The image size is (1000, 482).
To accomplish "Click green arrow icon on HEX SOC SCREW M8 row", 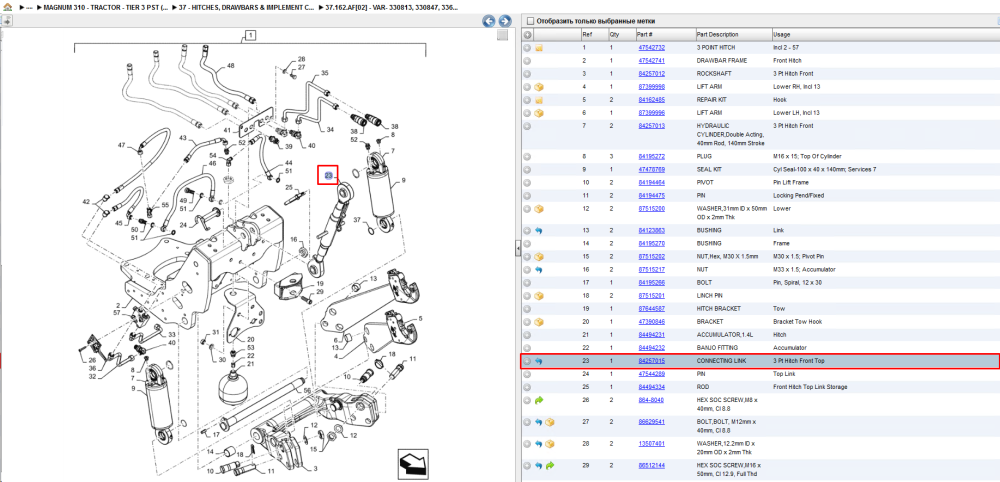I will (x=539, y=400).
